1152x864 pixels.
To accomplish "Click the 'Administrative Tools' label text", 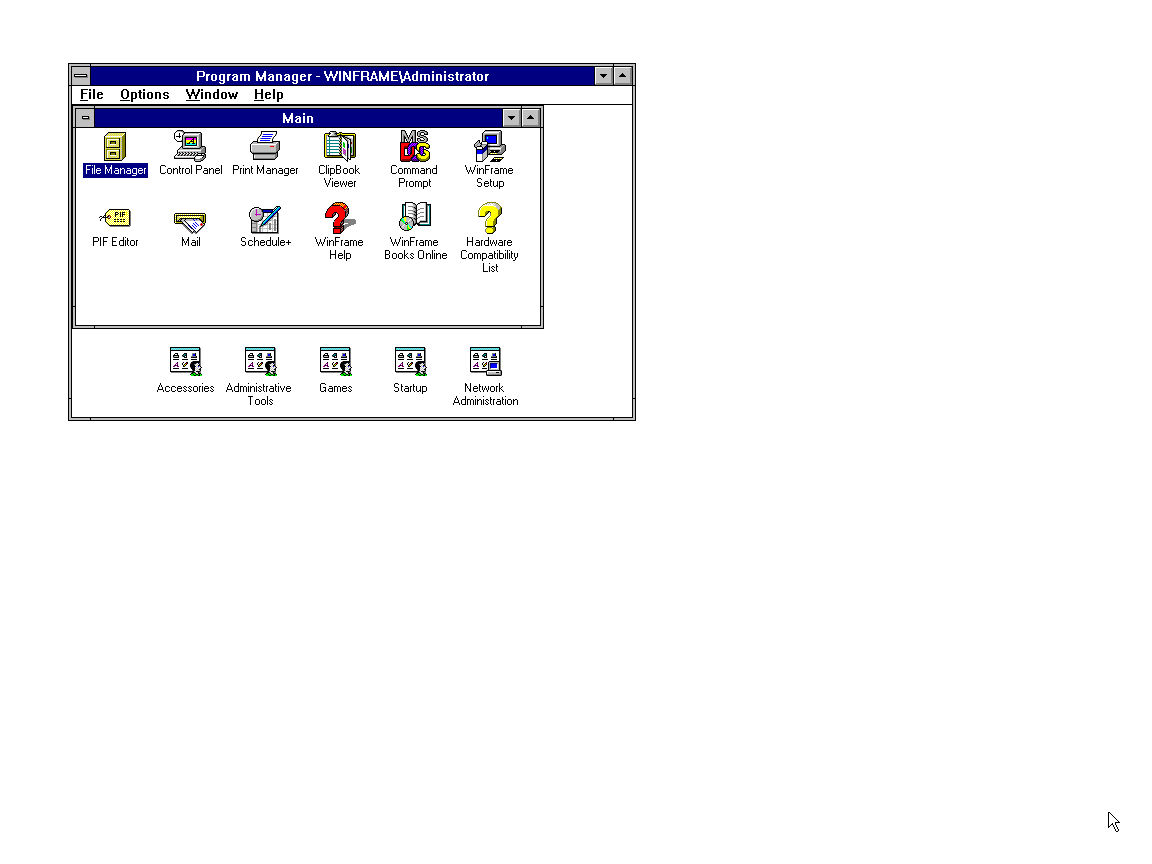I will point(259,395).
